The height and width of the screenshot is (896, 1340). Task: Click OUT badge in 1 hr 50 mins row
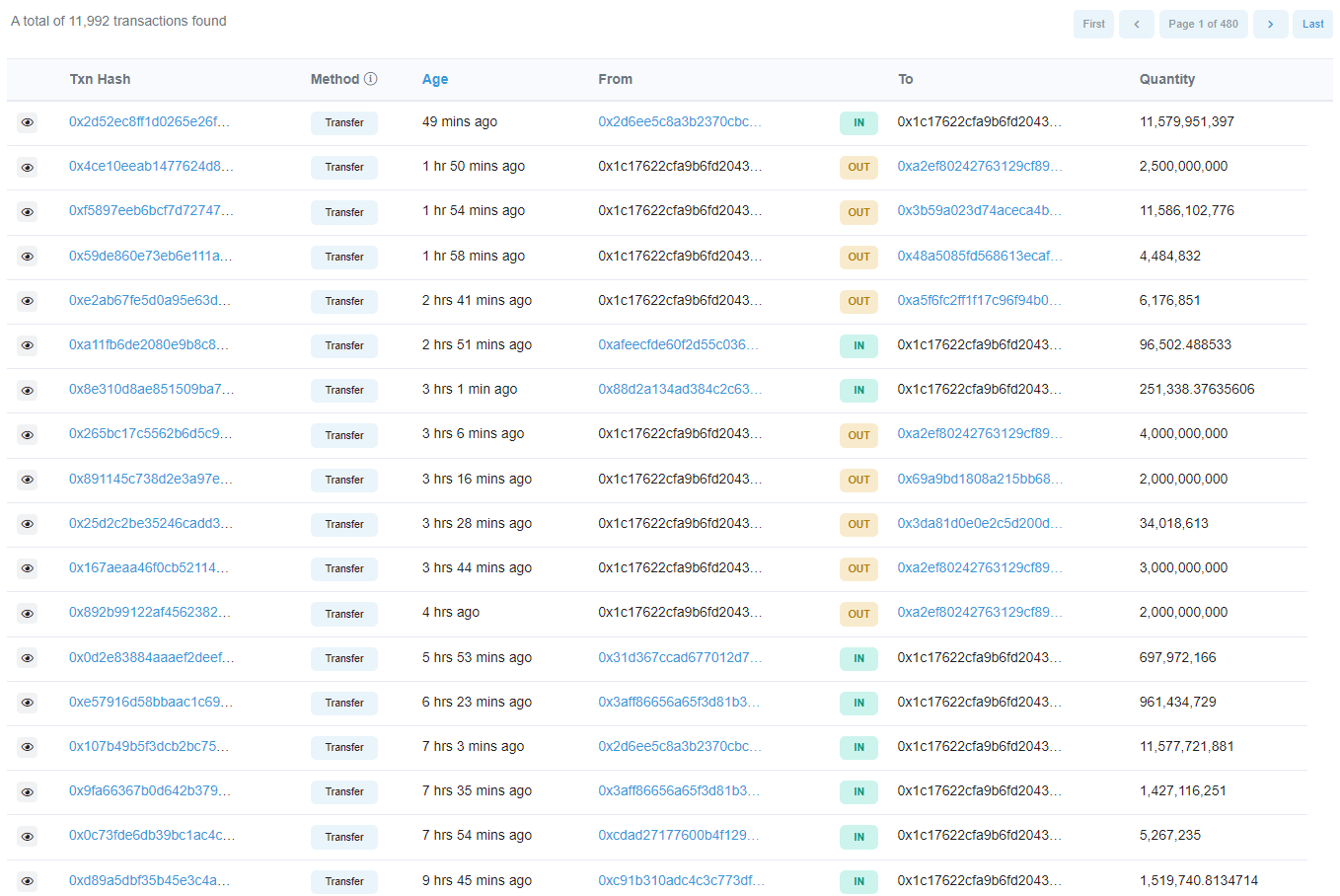point(858,167)
